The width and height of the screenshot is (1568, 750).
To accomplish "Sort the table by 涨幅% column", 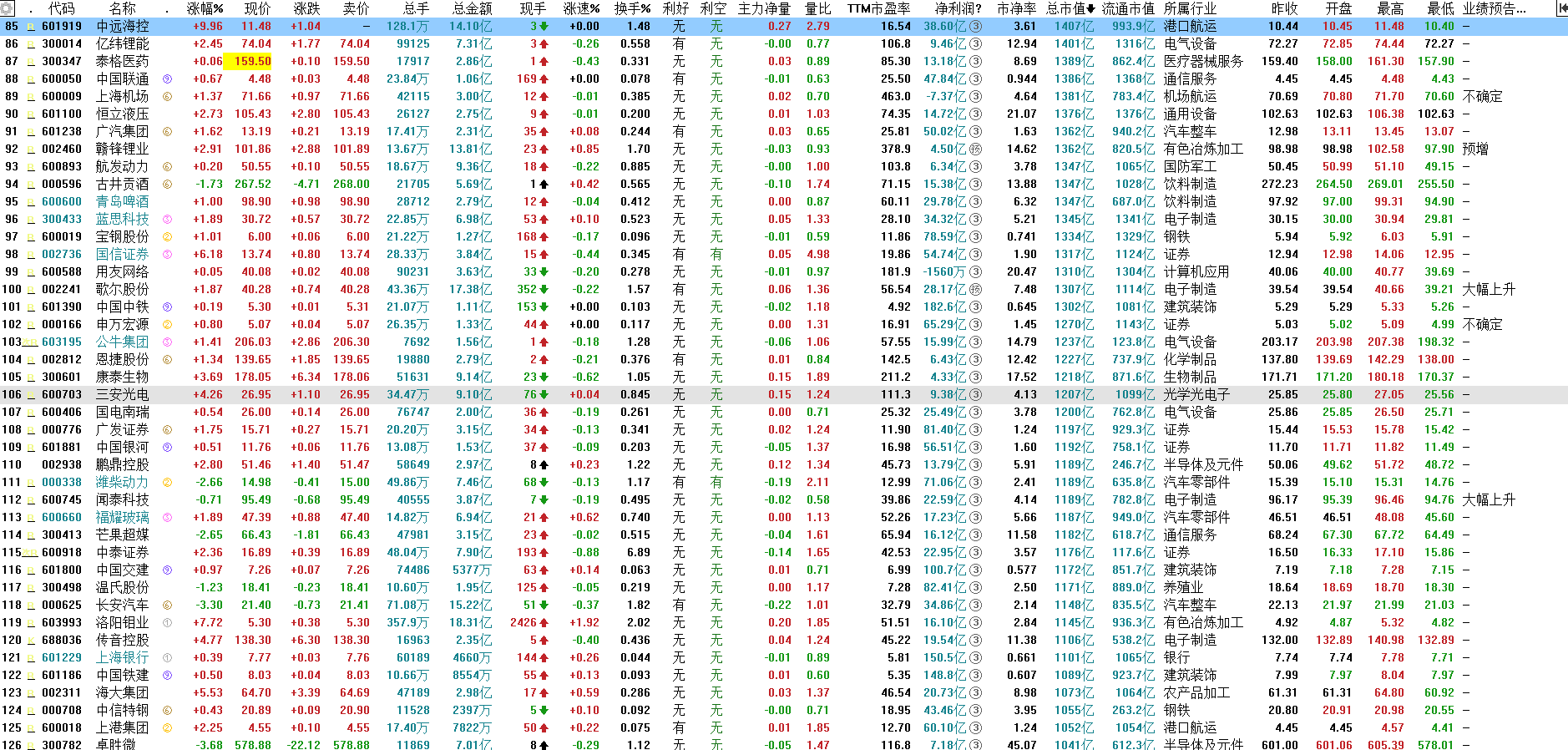I will pos(205,8).
